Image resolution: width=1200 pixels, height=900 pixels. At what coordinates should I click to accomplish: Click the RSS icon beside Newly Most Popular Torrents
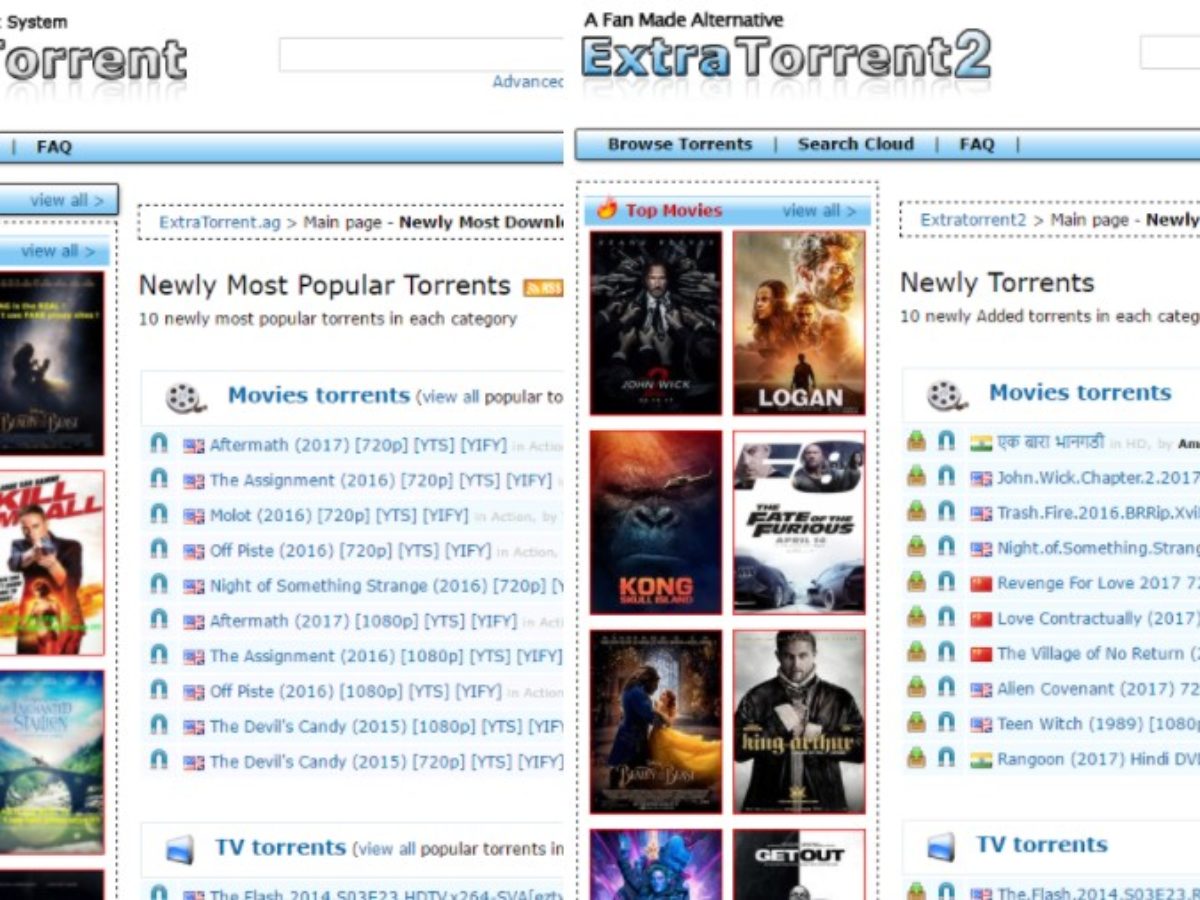pyautogui.click(x=543, y=288)
